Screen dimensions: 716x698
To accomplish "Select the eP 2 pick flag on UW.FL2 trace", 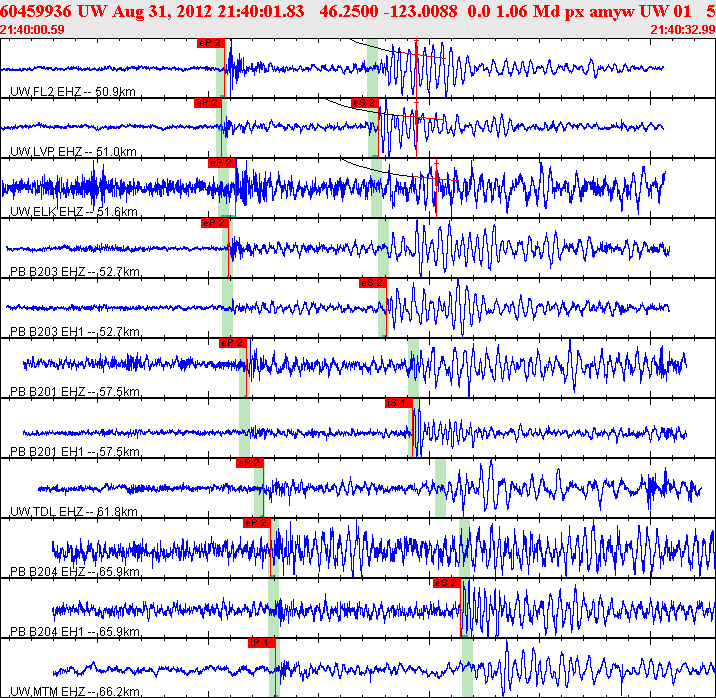I will (x=211, y=43).
